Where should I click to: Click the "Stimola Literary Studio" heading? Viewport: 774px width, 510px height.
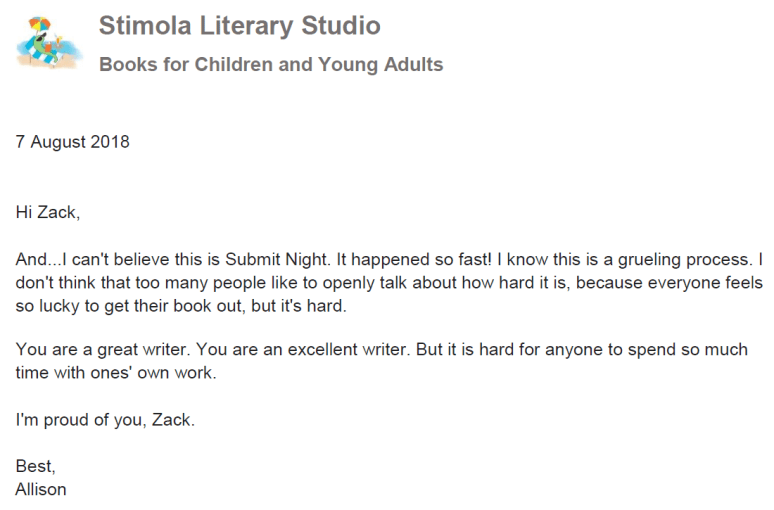pos(239,26)
